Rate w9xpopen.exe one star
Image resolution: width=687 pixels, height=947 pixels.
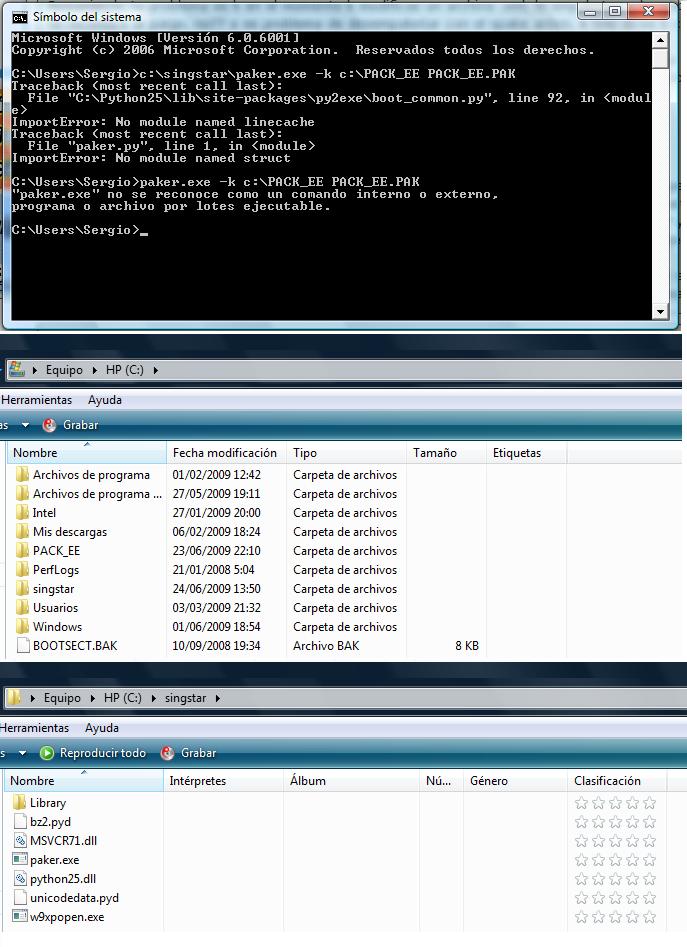point(581,917)
